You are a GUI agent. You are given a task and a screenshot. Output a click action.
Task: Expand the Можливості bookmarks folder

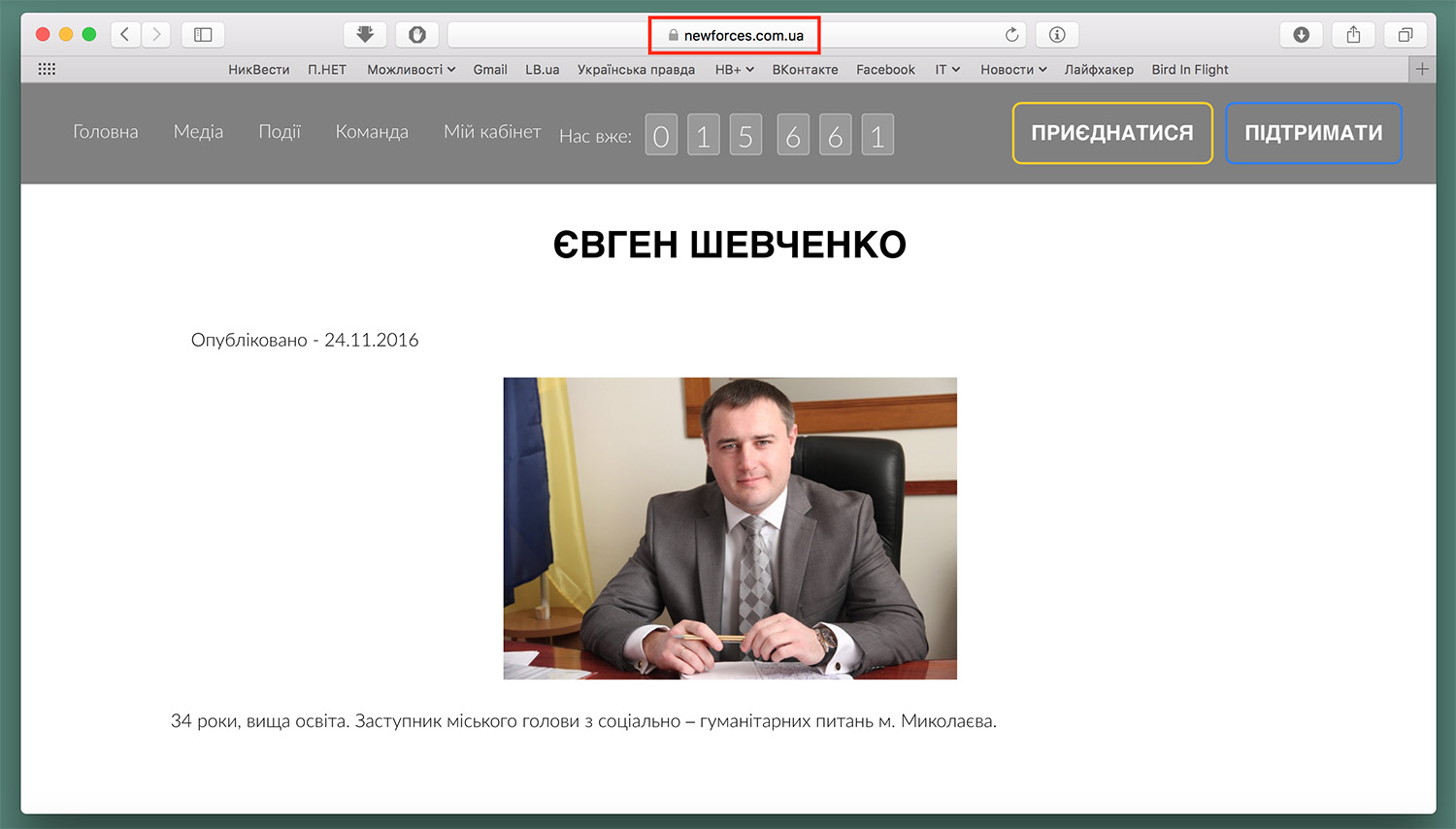(411, 70)
